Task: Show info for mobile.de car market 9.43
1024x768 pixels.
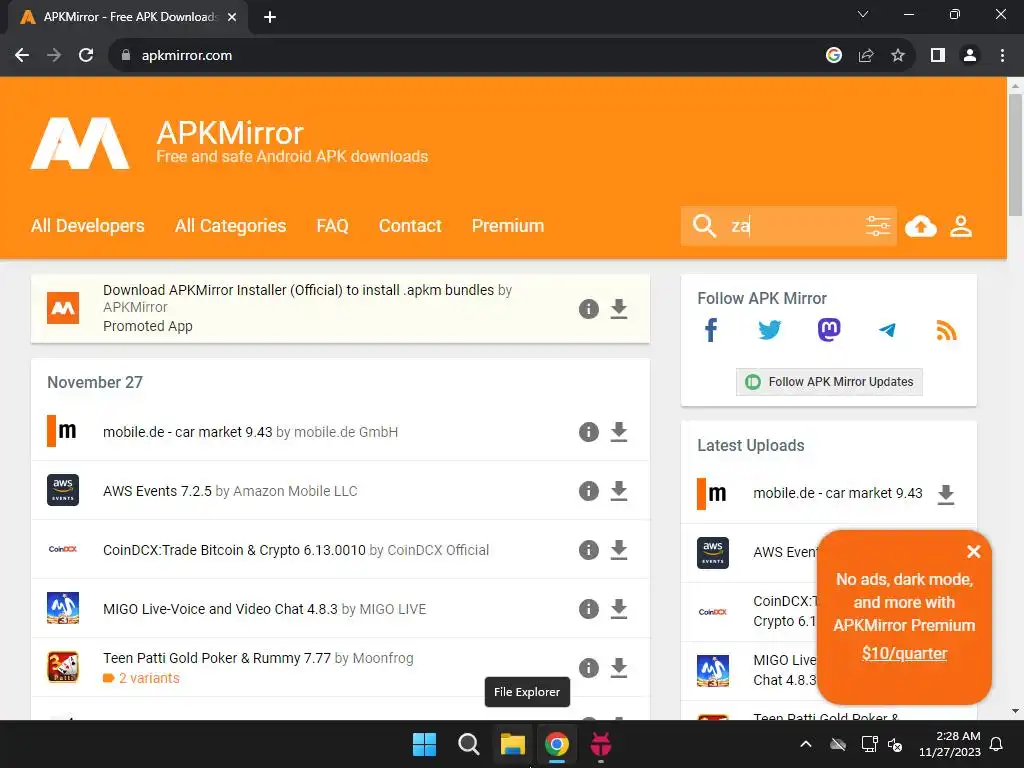Action: pyautogui.click(x=588, y=432)
